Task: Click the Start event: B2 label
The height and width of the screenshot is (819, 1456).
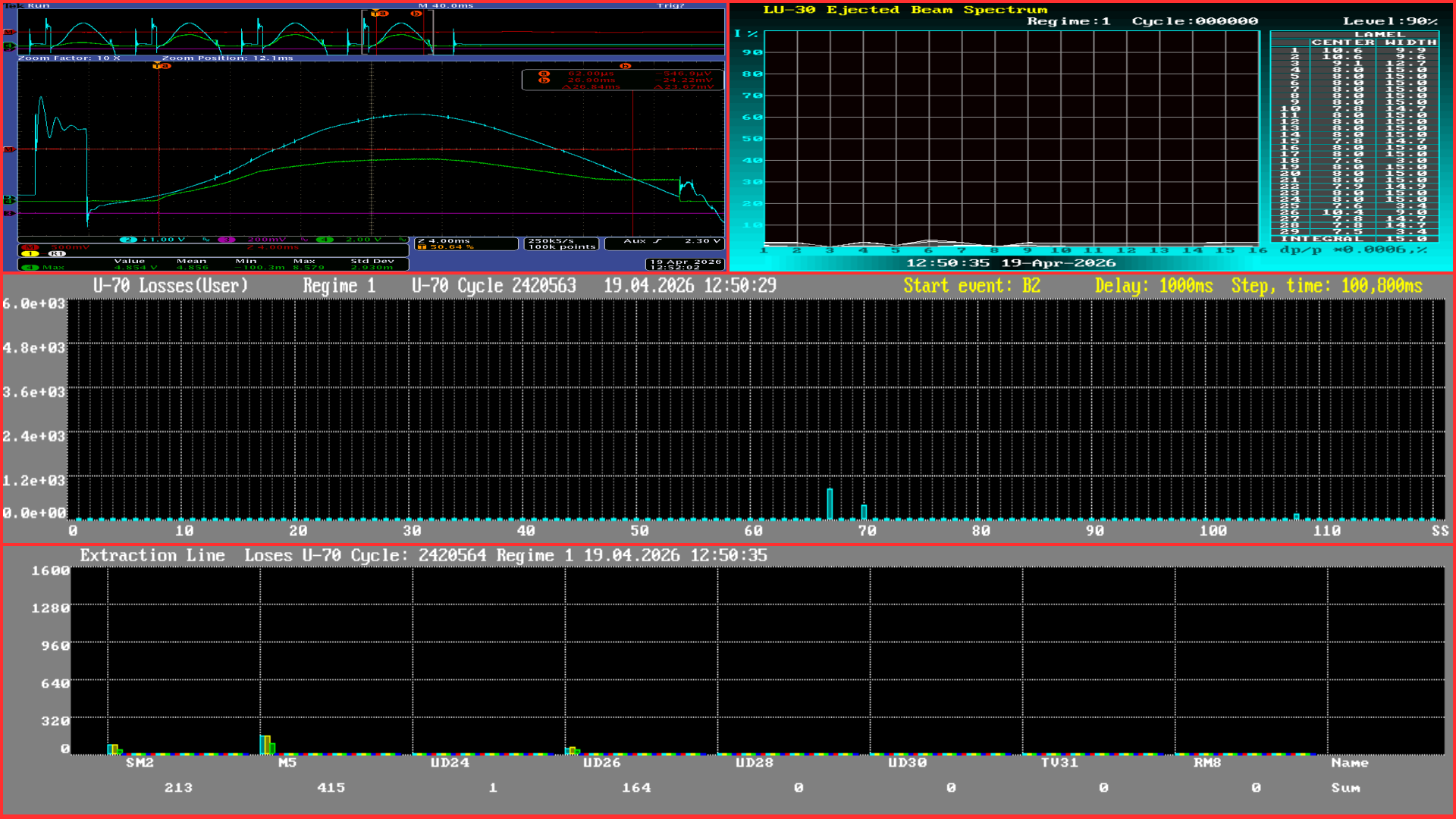Action: coord(971,286)
